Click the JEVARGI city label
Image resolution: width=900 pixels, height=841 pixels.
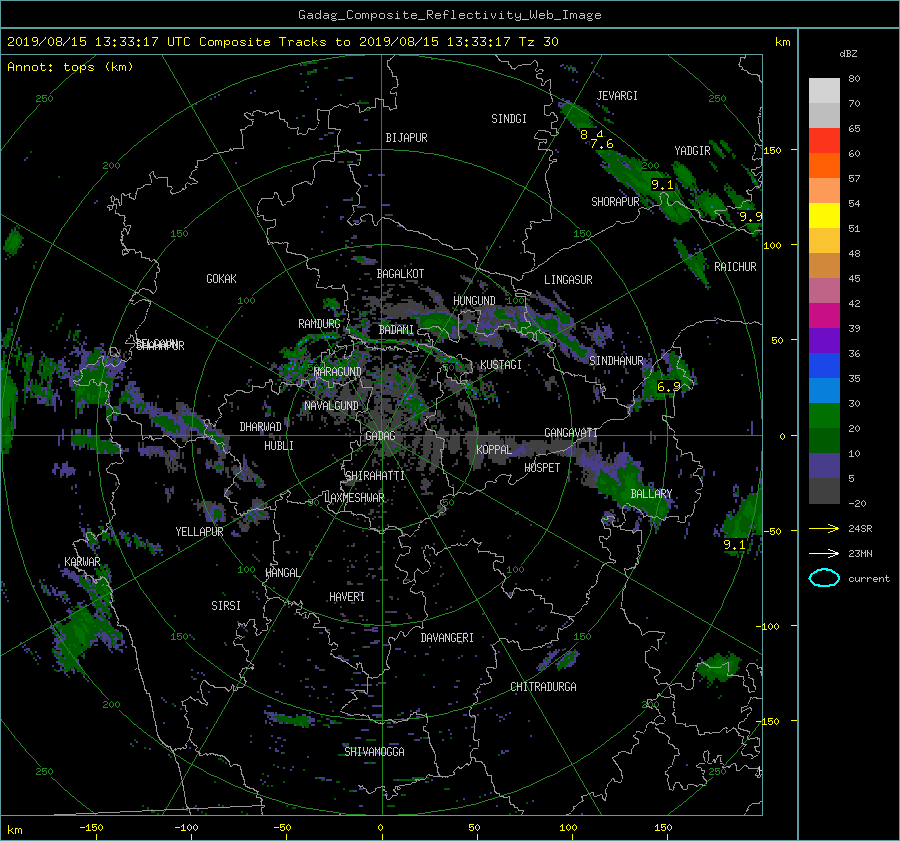[x=617, y=96]
